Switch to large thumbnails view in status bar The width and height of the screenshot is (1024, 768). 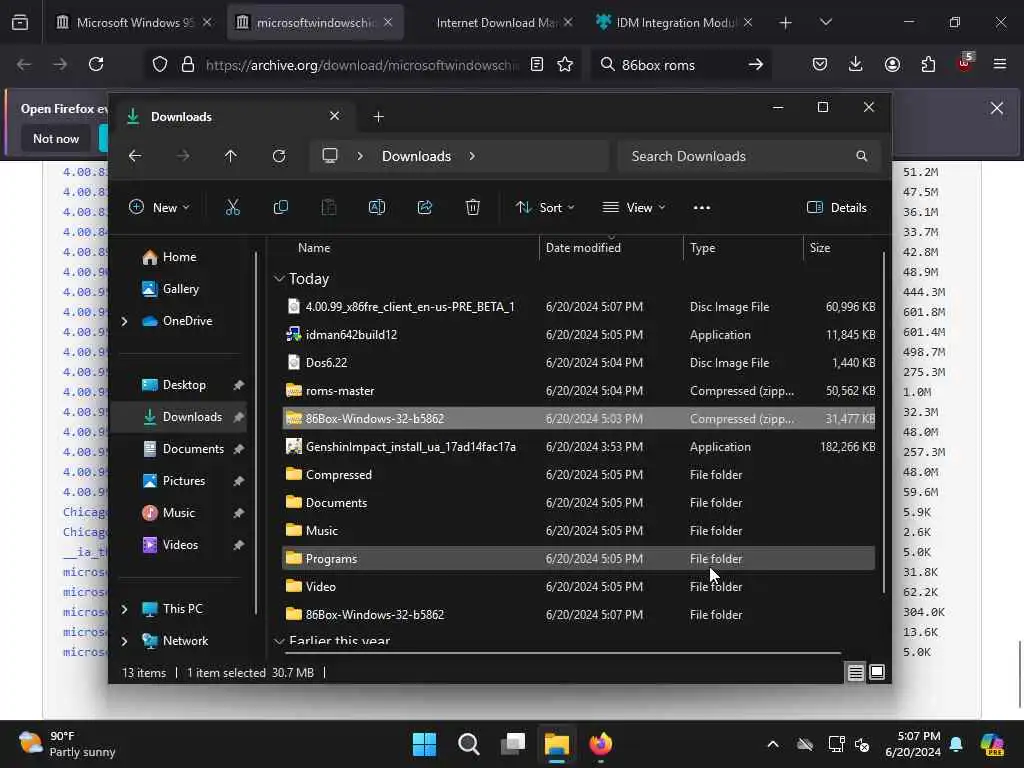pyautogui.click(x=877, y=672)
